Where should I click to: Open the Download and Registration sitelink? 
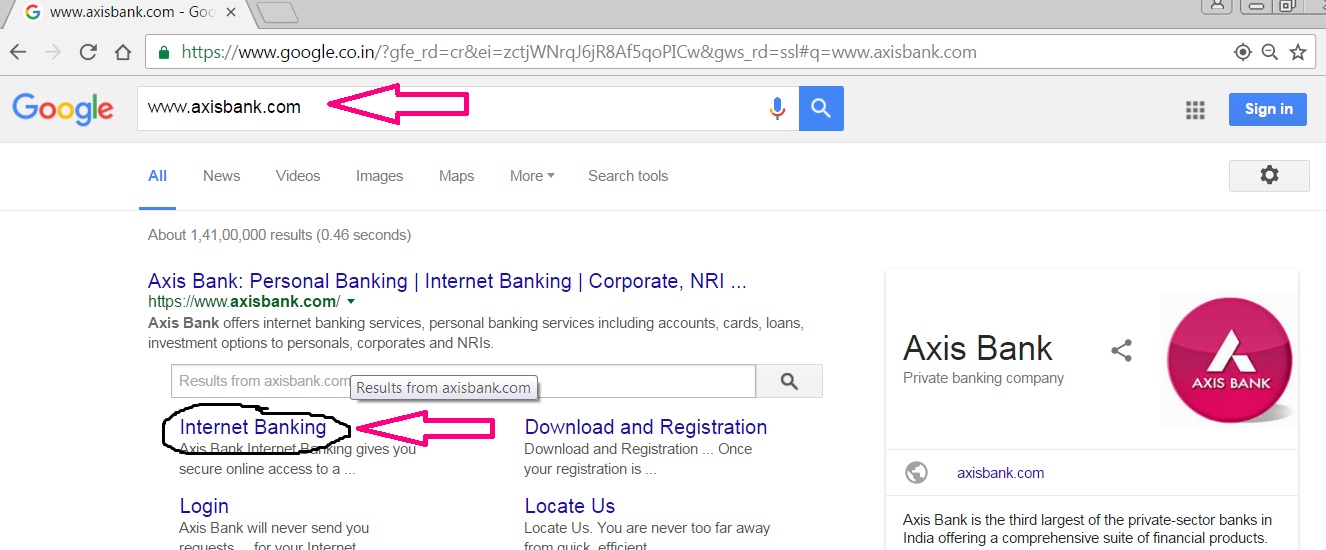(x=646, y=427)
